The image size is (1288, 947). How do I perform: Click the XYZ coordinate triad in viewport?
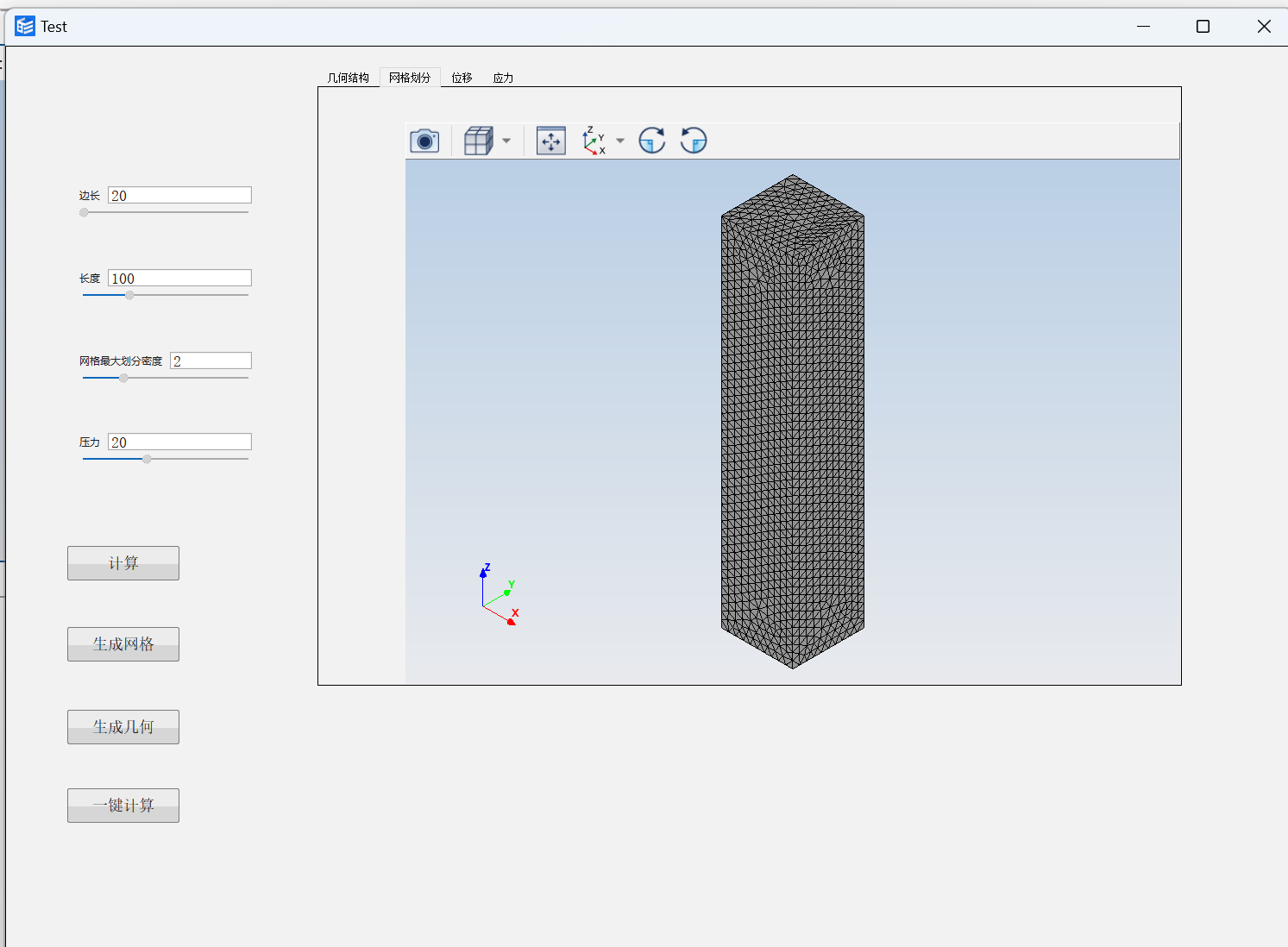[x=499, y=595]
